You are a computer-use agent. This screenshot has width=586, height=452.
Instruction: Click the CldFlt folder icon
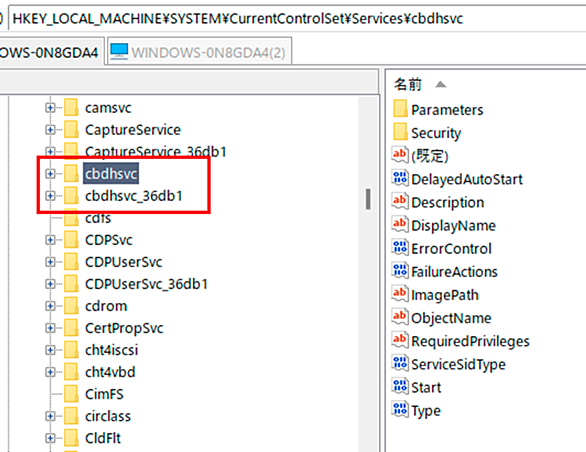71,438
